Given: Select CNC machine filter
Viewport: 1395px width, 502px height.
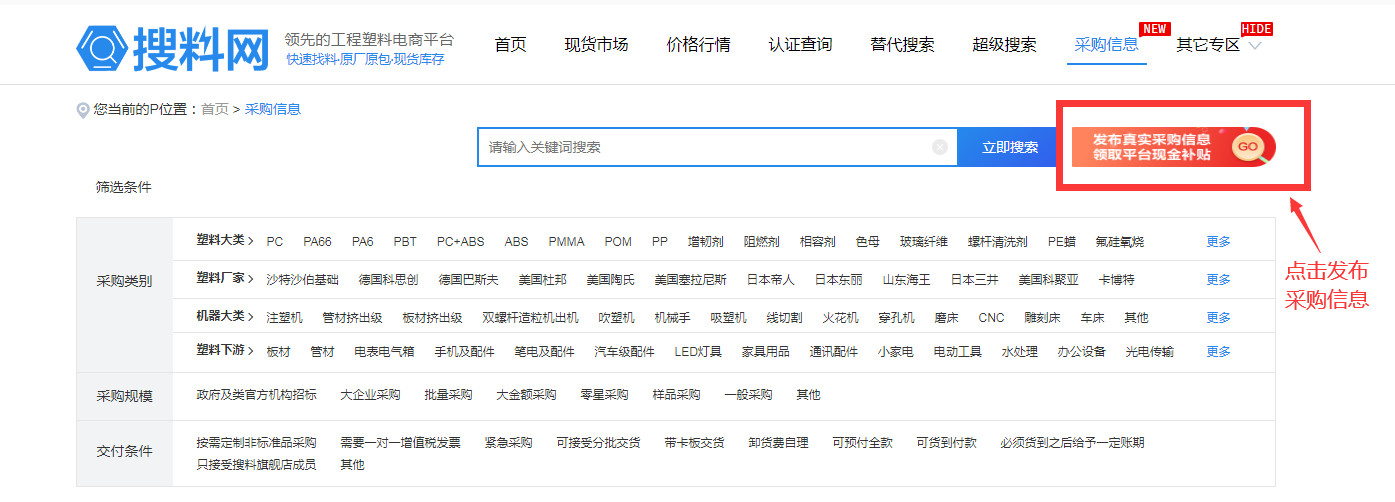Looking at the screenshot, I should click(991, 317).
